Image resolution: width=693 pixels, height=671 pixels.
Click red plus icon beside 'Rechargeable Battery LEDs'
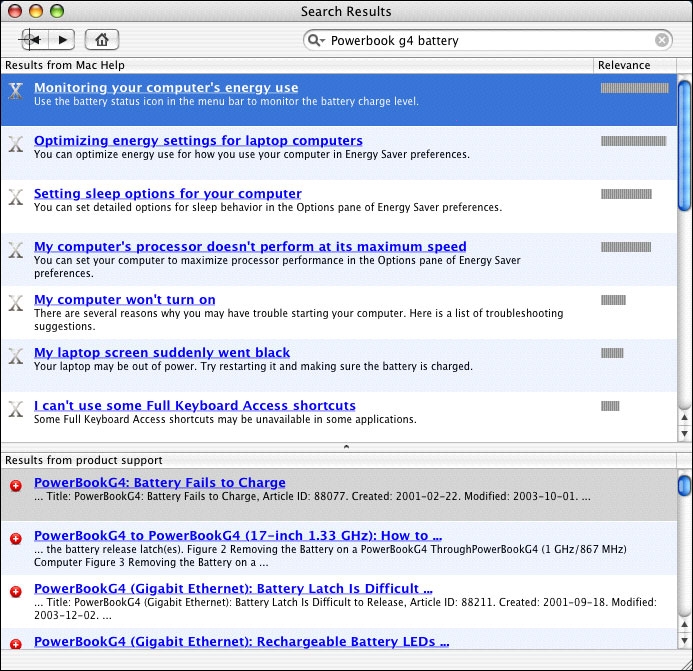[16, 644]
